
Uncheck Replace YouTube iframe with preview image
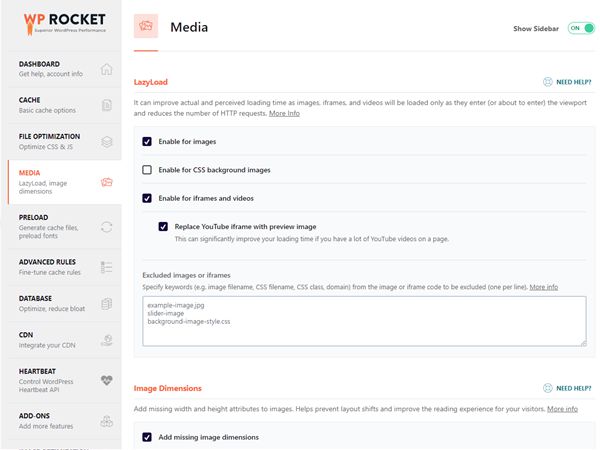tap(163, 227)
